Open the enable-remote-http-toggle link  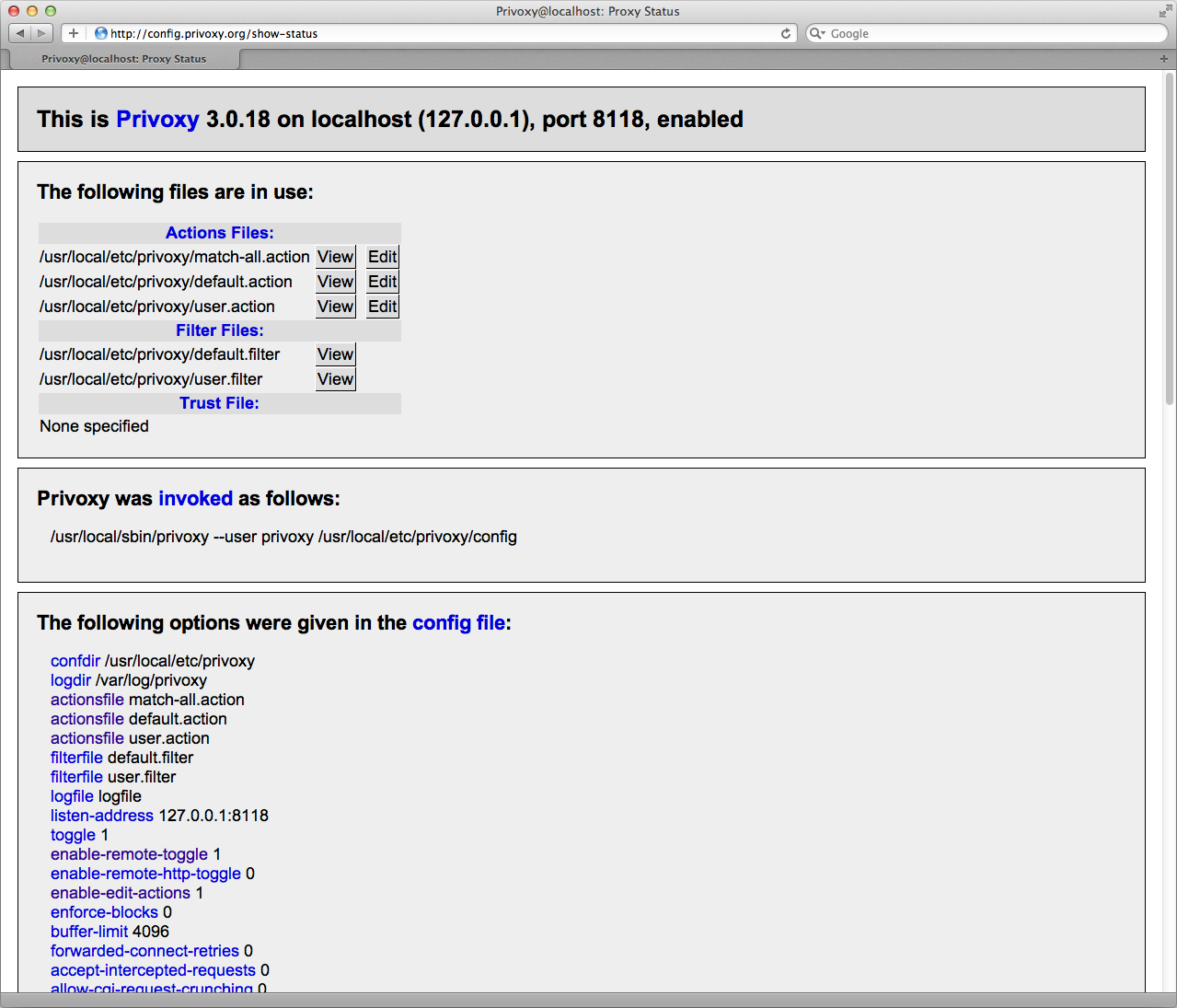pos(145,874)
